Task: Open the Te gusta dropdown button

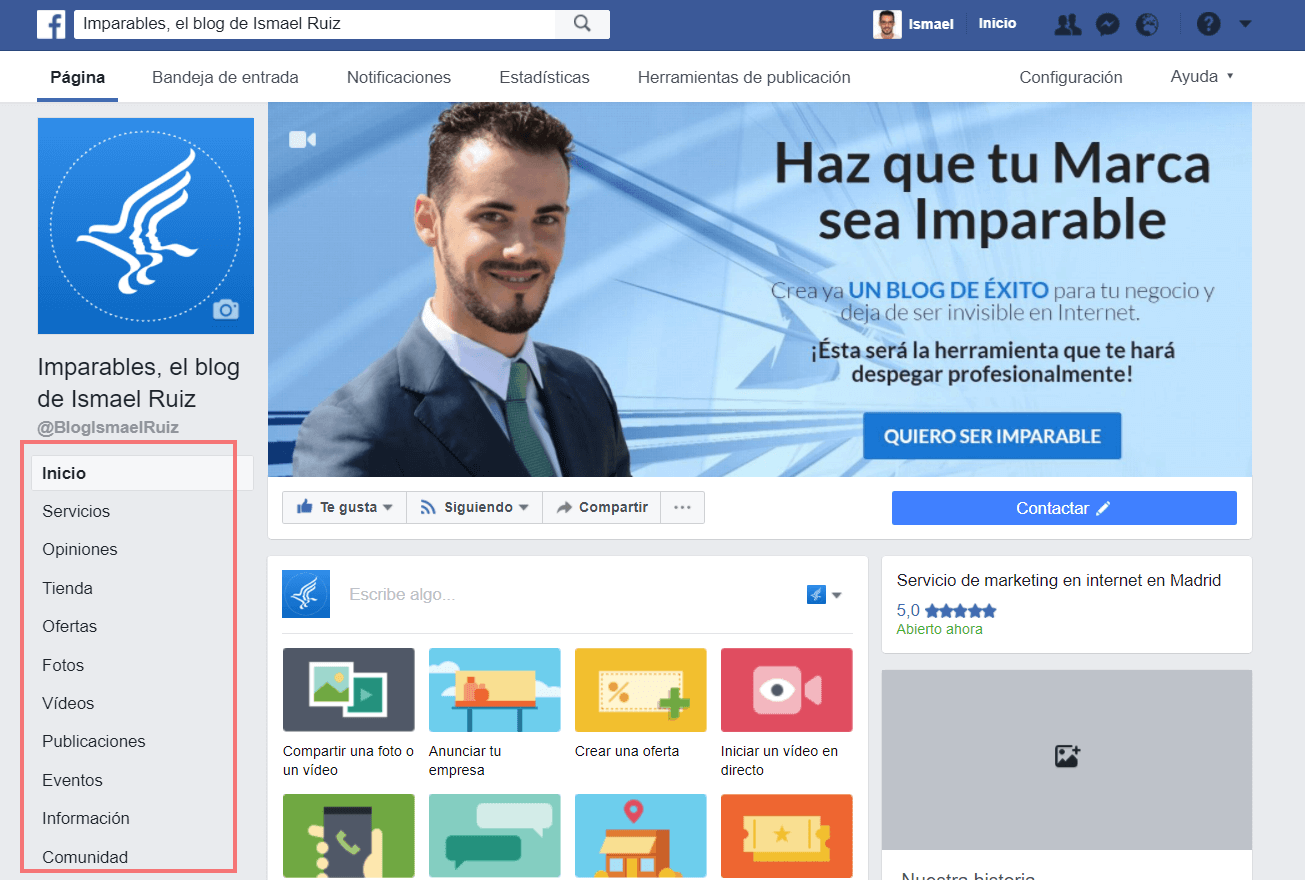Action: point(344,507)
